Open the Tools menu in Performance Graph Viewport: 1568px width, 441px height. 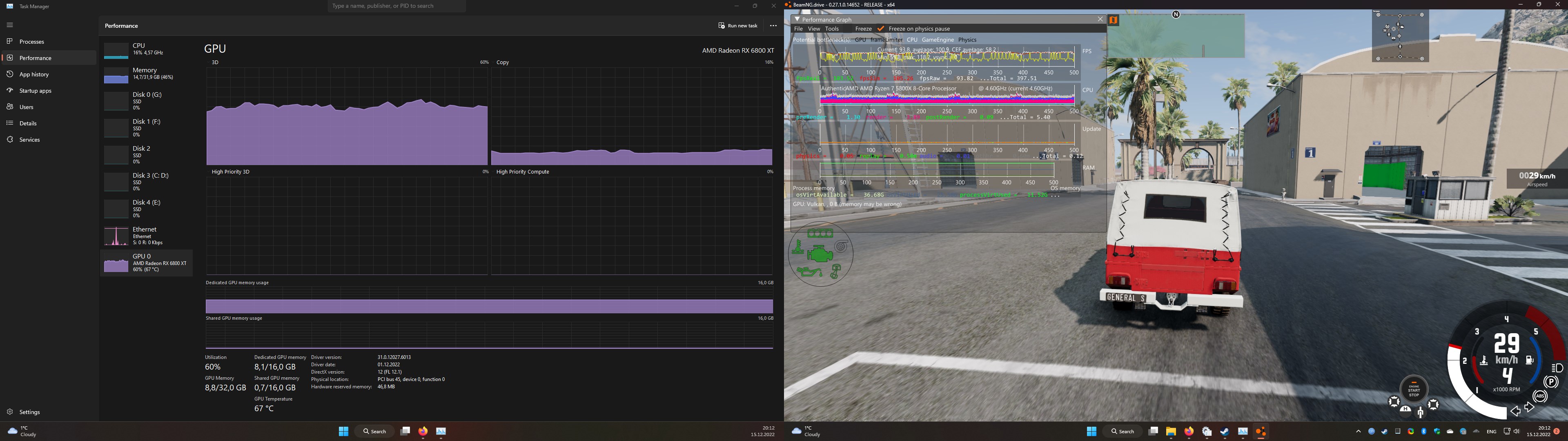click(831, 29)
